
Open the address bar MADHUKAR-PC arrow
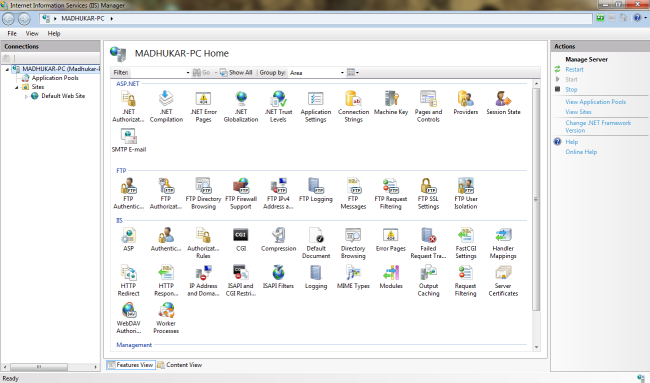point(112,19)
